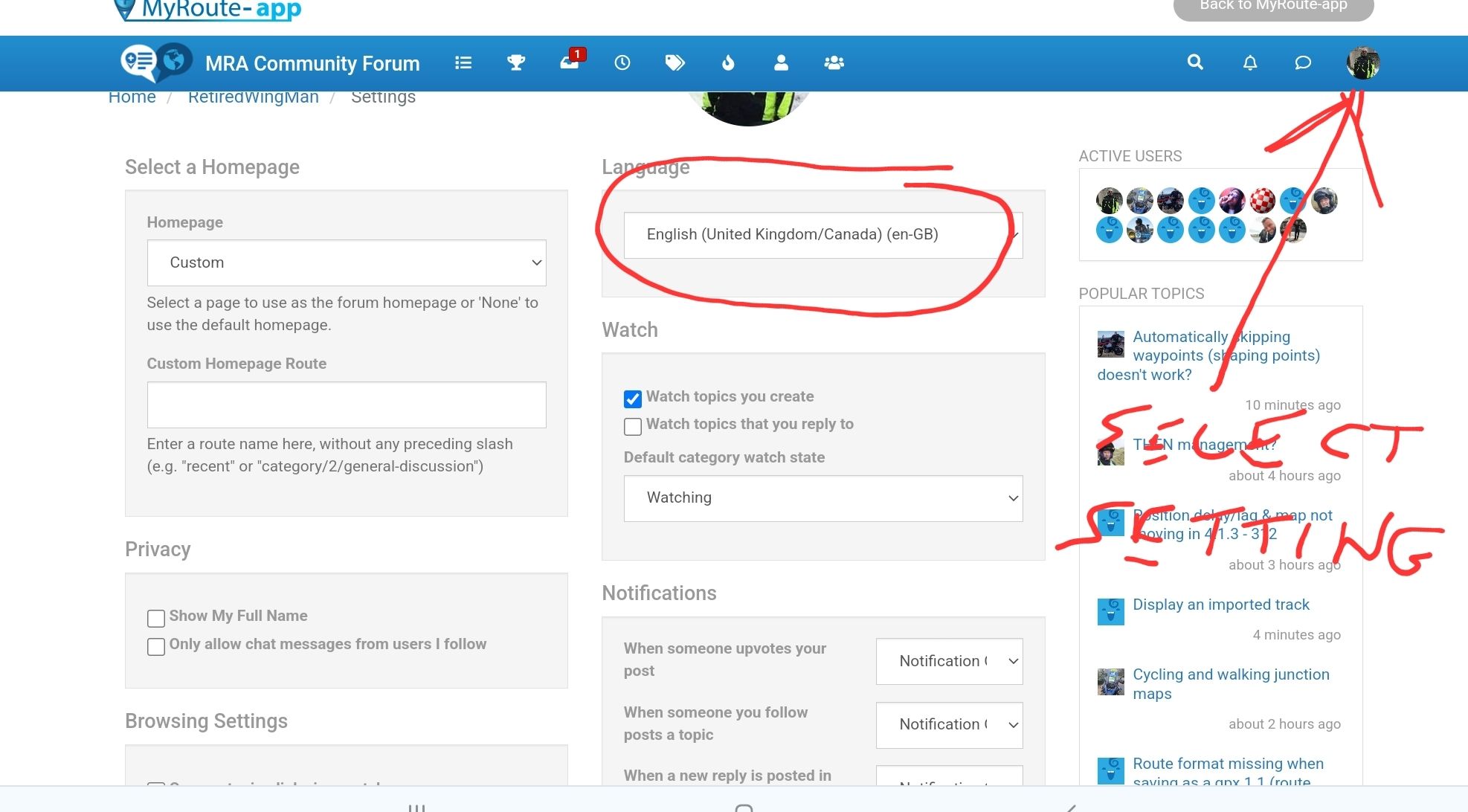
Task: Enable only chat messages from followed users
Action: click(x=156, y=647)
